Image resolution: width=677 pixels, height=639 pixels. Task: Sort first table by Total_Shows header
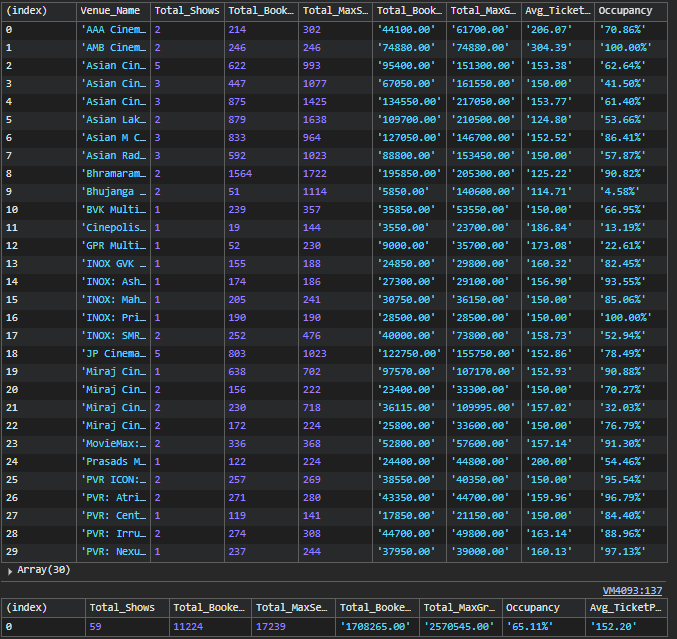(x=187, y=11)
